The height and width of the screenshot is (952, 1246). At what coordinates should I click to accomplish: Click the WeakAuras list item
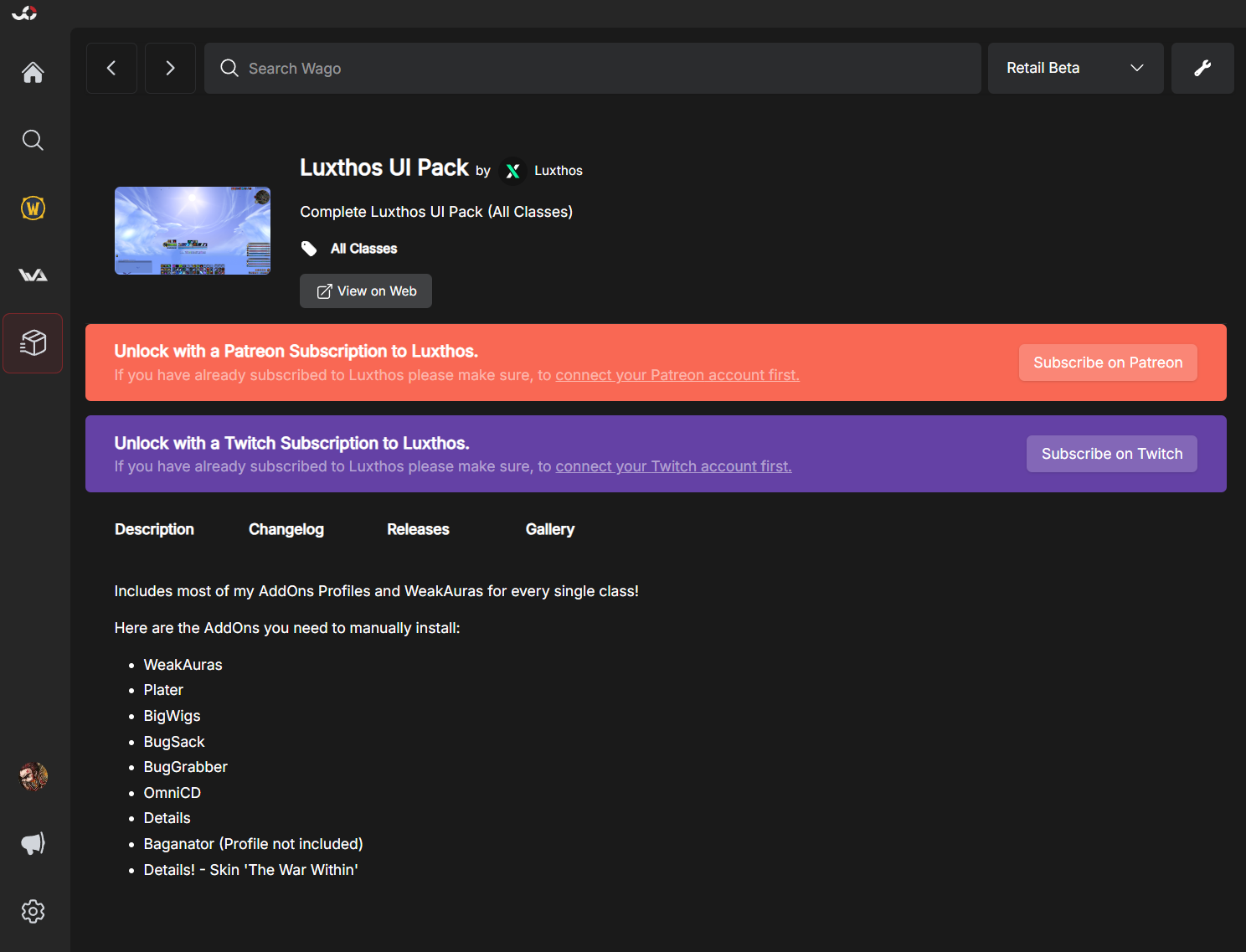(x=183, y=665)
